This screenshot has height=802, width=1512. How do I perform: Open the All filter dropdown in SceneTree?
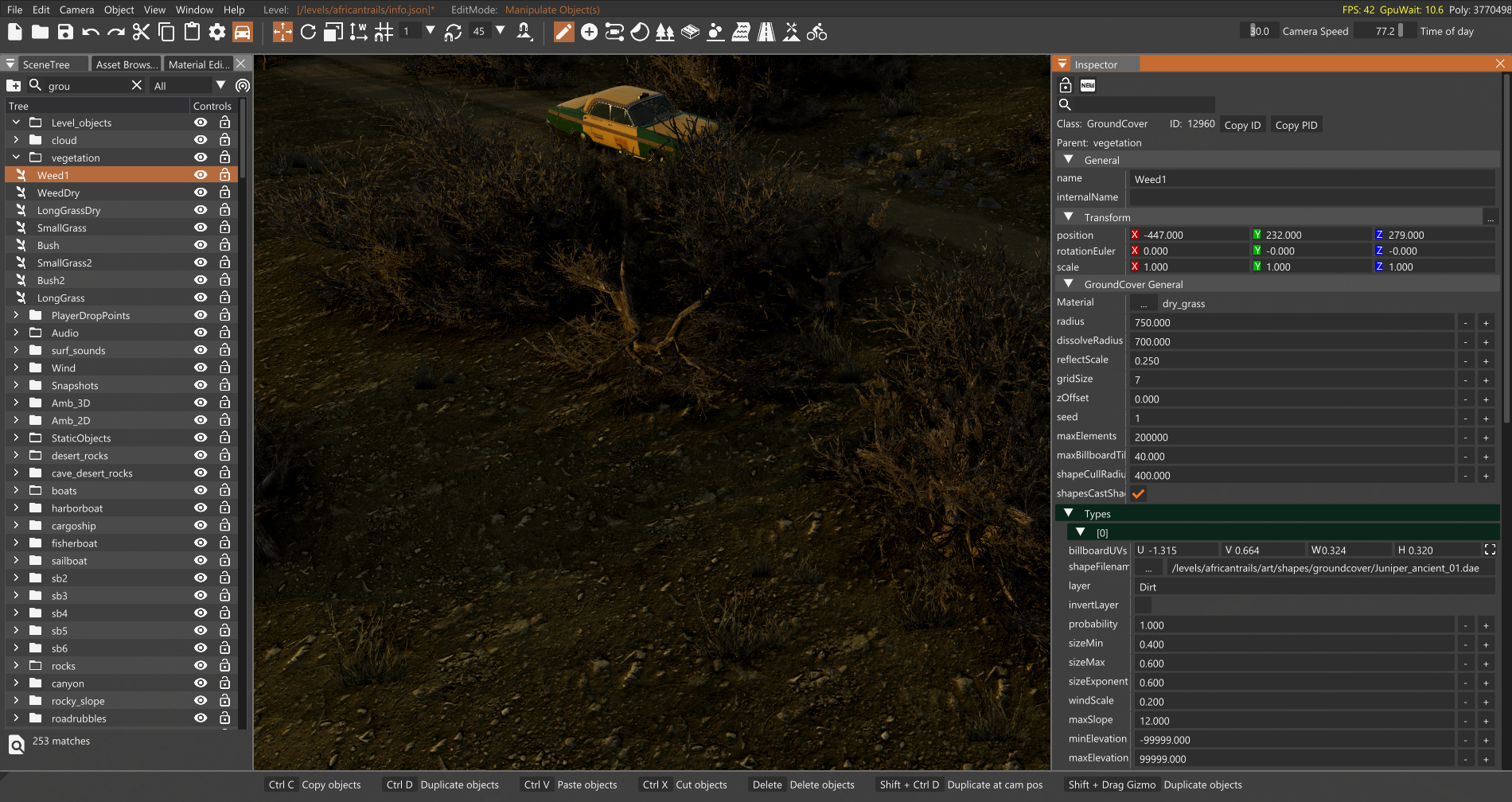[189, 85]
